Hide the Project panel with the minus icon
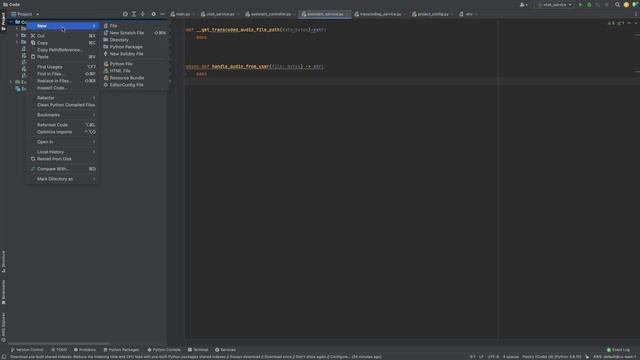This screenshot has height=360, width=640. [162, 14]
